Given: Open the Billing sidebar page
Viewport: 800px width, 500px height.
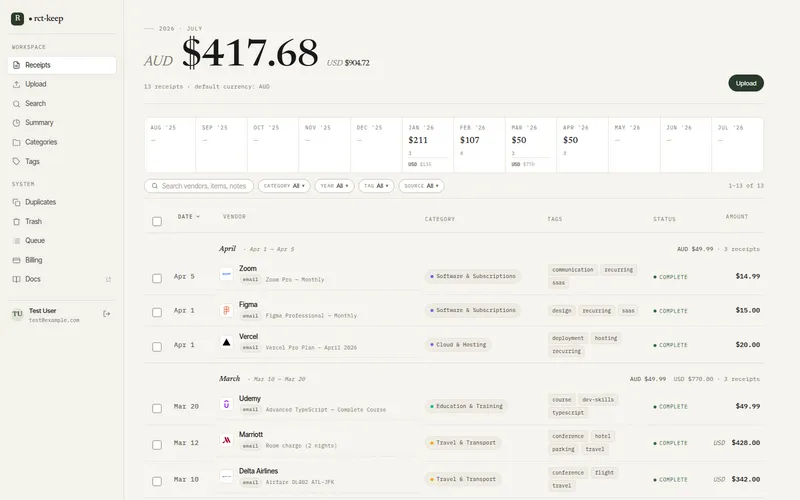Looking at the screenshot, I should pyautogui.click(x=62, y=260).
